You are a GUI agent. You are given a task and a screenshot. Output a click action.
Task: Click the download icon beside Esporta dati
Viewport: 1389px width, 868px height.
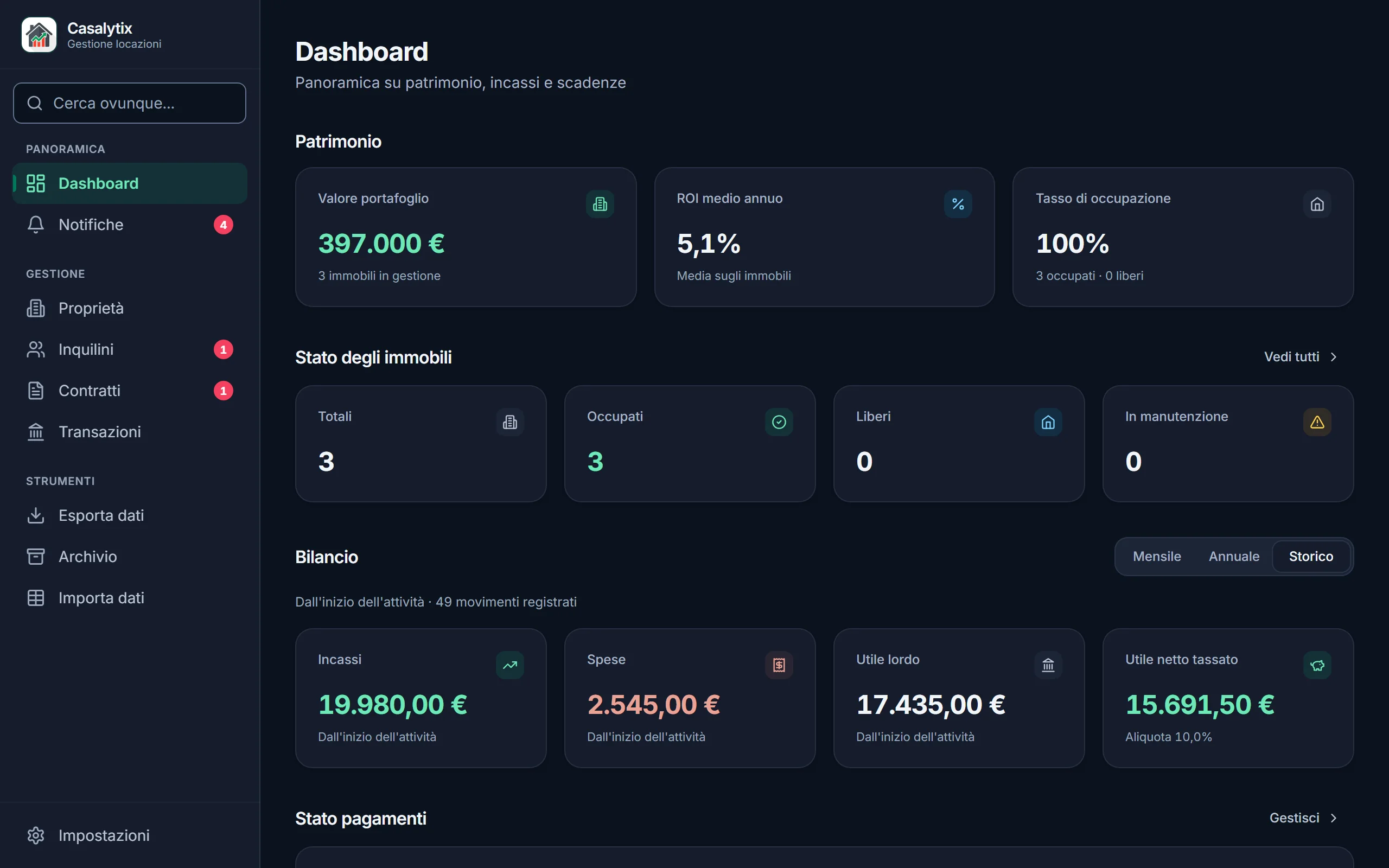click(x=36, y=515)
